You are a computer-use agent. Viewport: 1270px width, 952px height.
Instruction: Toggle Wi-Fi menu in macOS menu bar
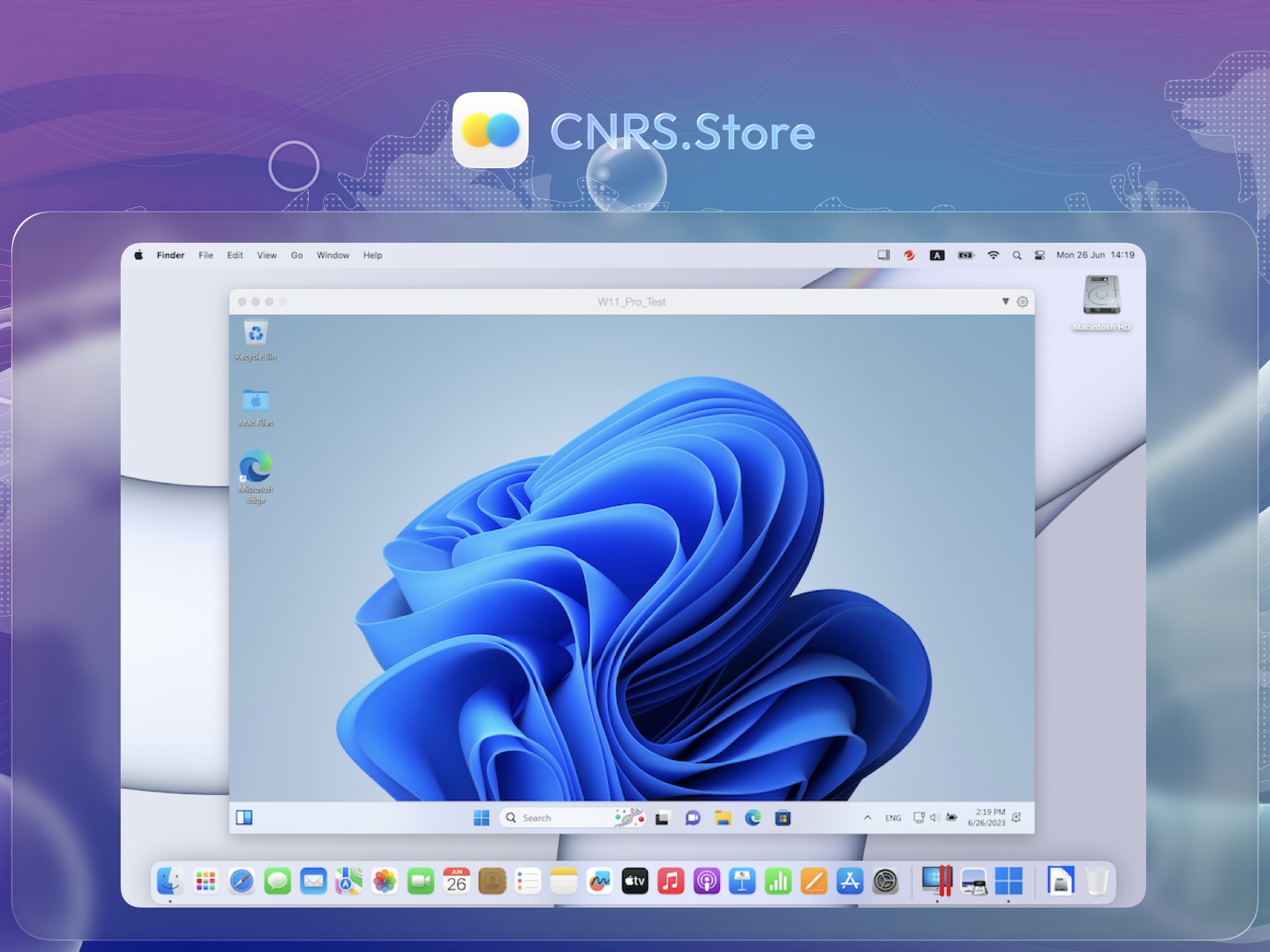(993, 255)
